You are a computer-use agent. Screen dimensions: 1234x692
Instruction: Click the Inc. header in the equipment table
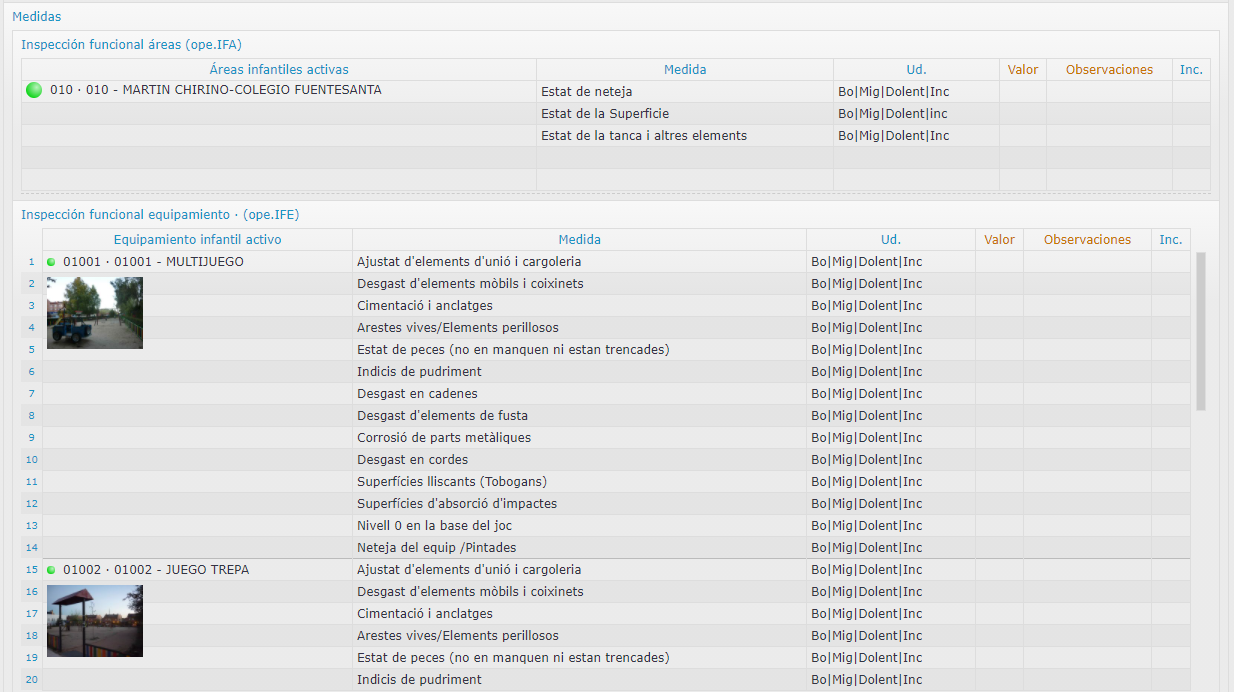(1171, 240)
